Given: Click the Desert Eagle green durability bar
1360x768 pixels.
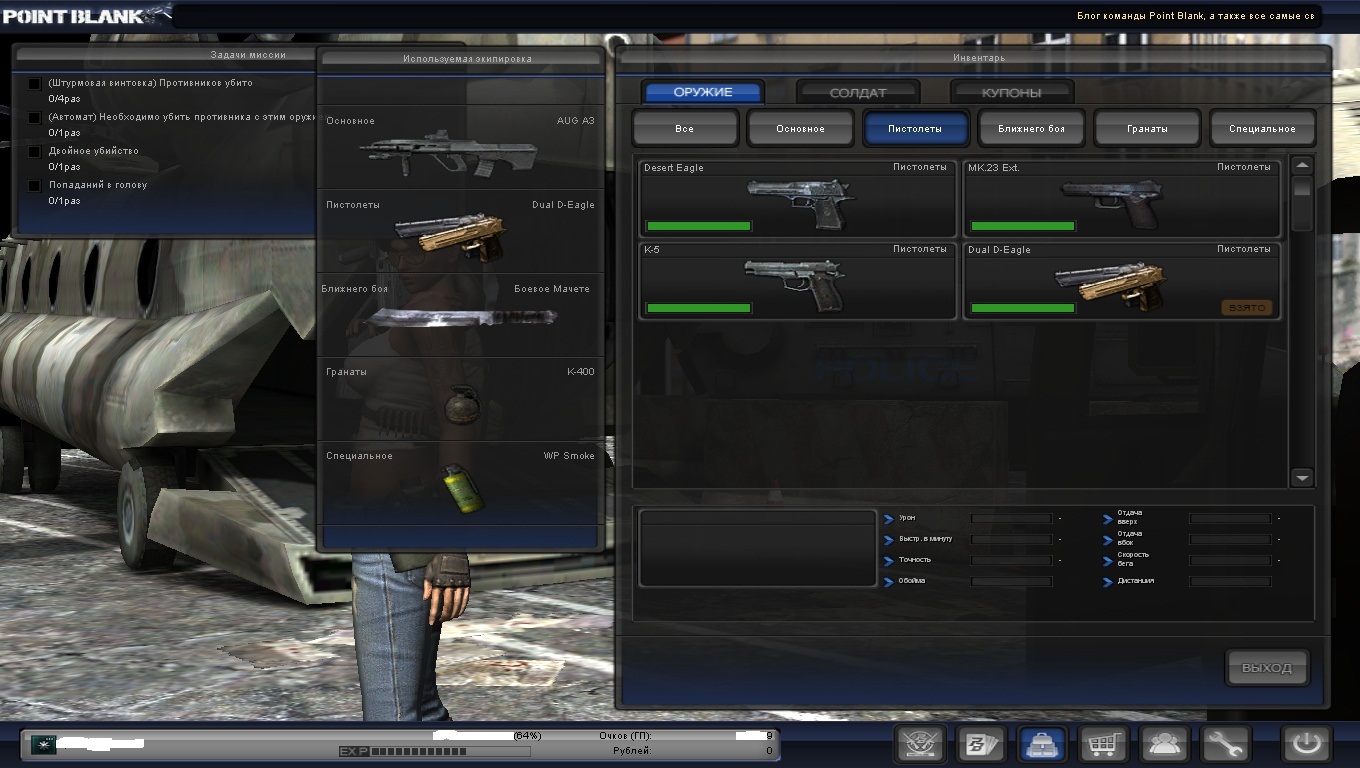Looking at the screenshot, I should pyautogui.click(x=698, y=226).
